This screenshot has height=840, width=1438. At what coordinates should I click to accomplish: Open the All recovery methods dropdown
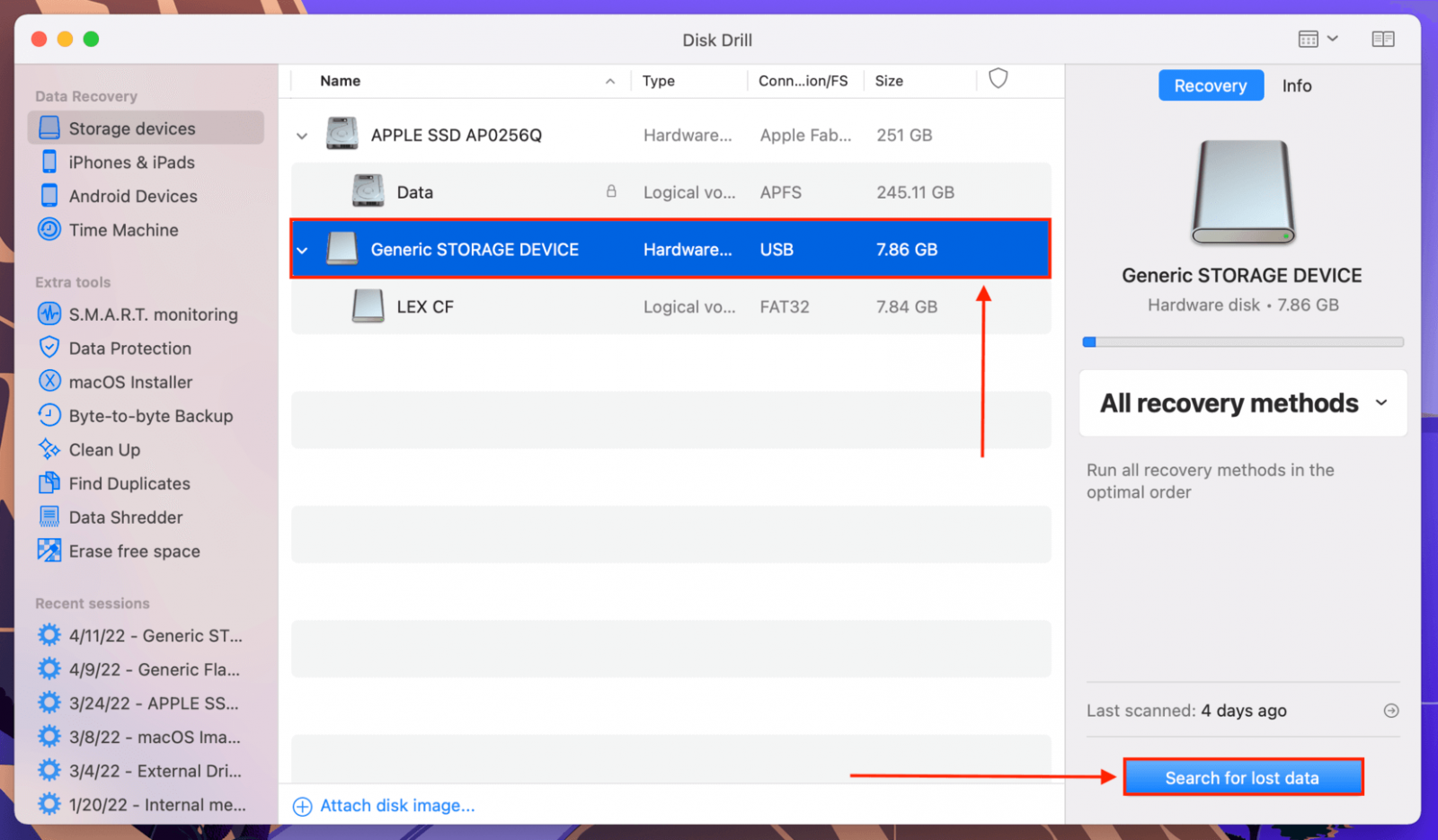[1242, 403]
